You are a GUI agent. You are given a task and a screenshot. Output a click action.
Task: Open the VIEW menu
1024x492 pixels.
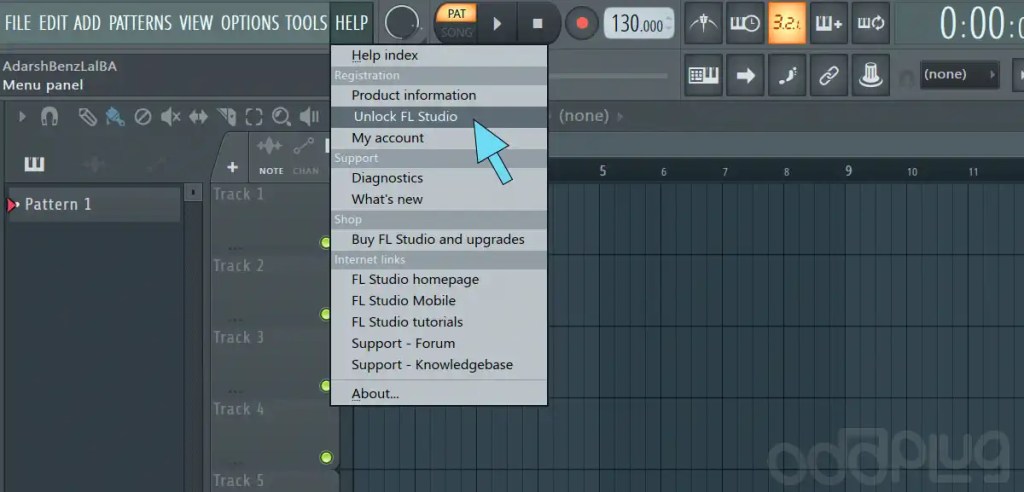point(196,23)
